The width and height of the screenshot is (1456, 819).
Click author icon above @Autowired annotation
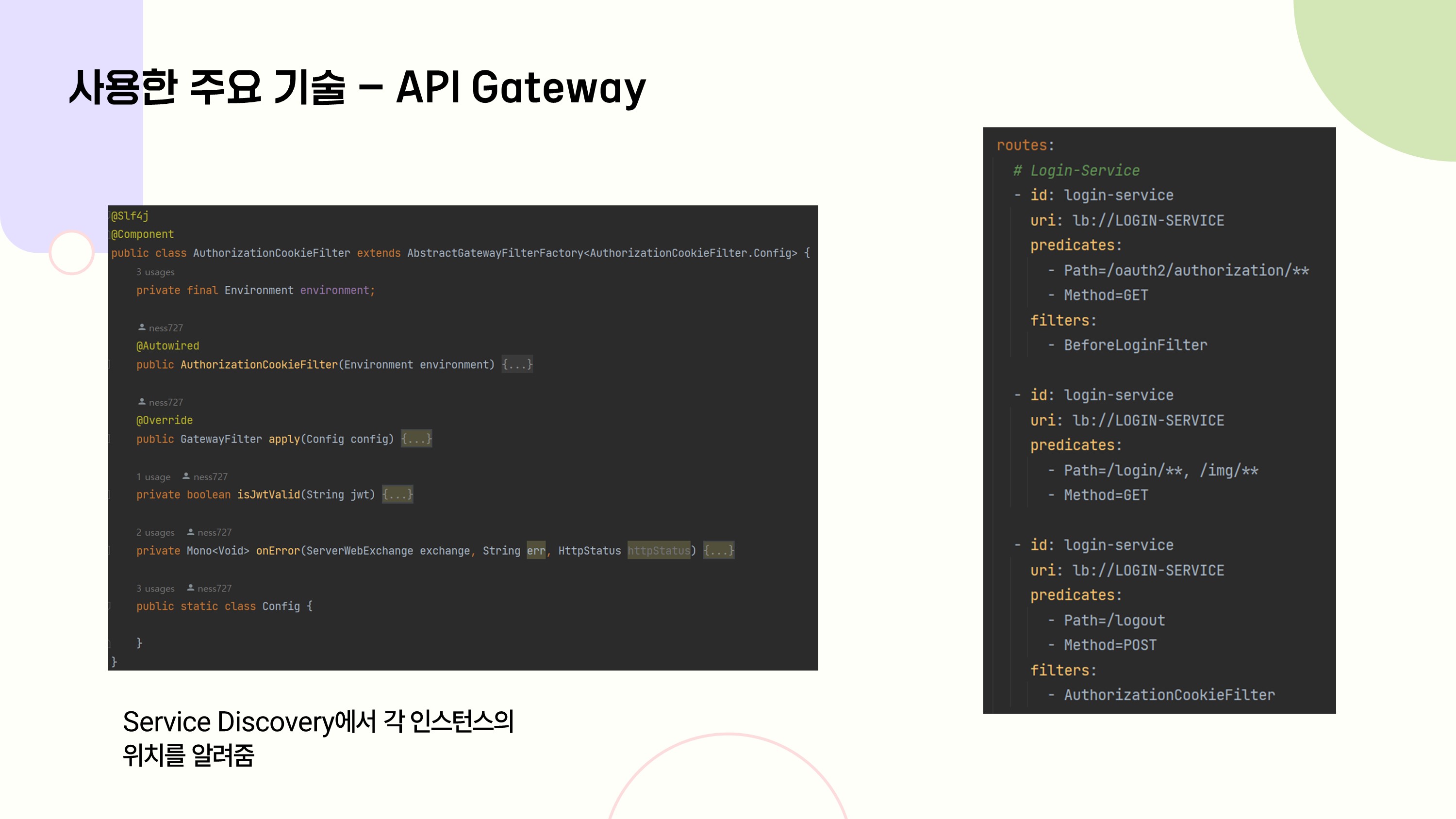[142, 328]
